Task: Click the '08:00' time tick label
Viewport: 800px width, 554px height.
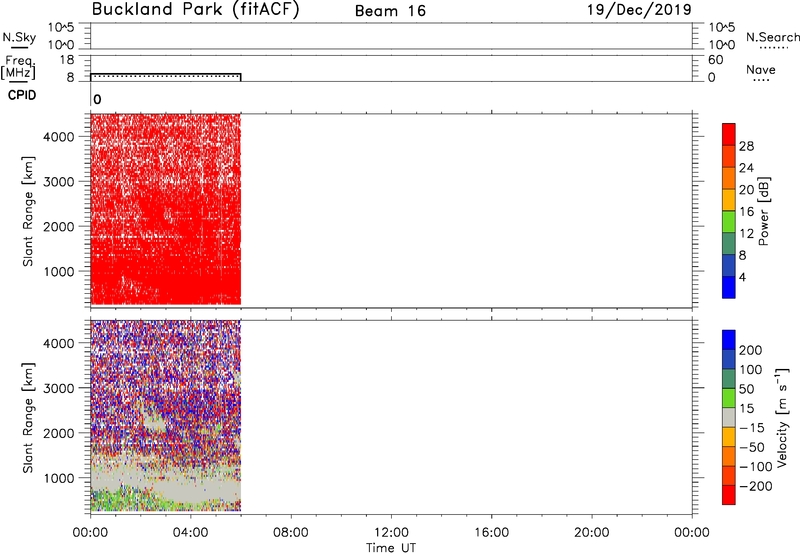Action: point(291,533)
